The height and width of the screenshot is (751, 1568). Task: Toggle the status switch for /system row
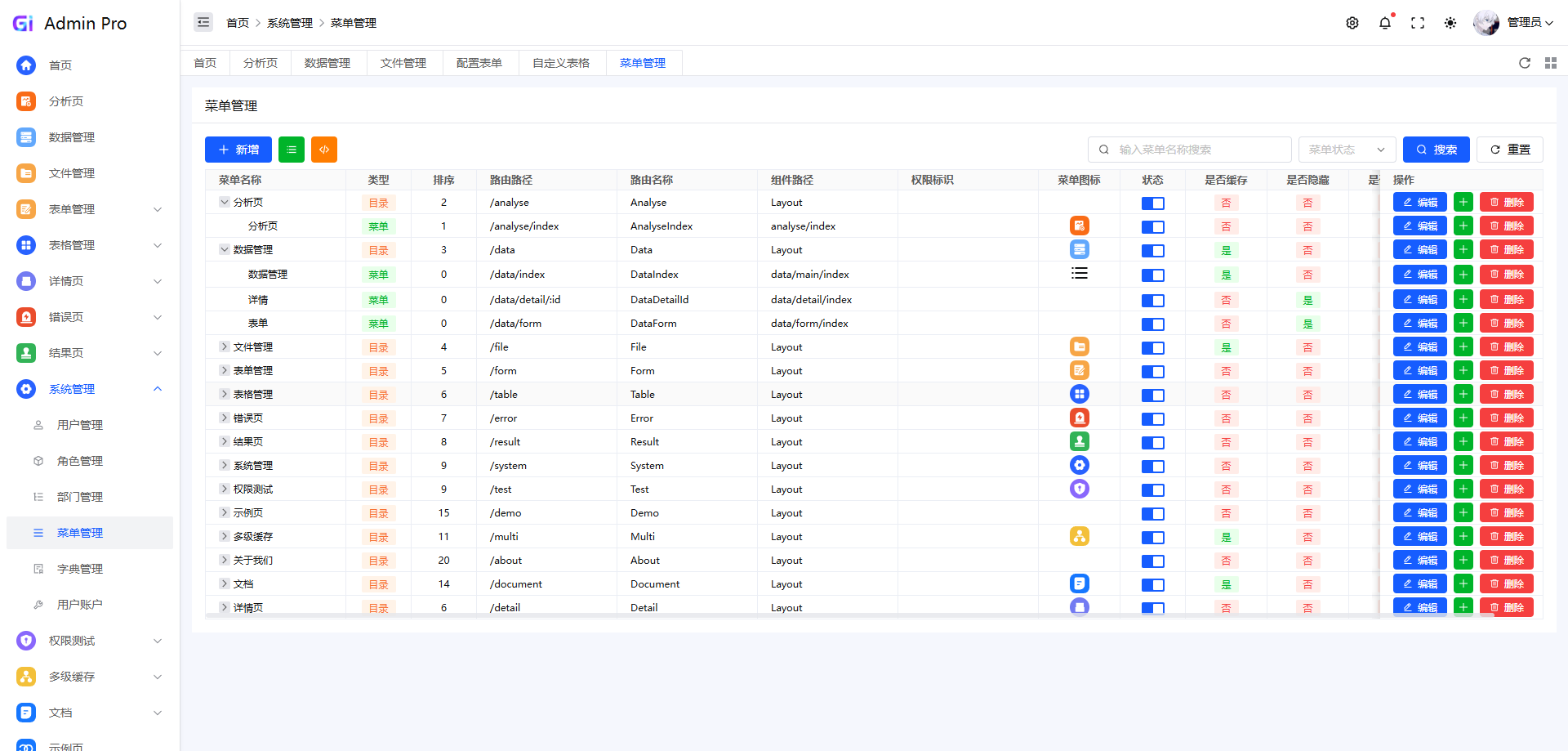(1153, 466)
